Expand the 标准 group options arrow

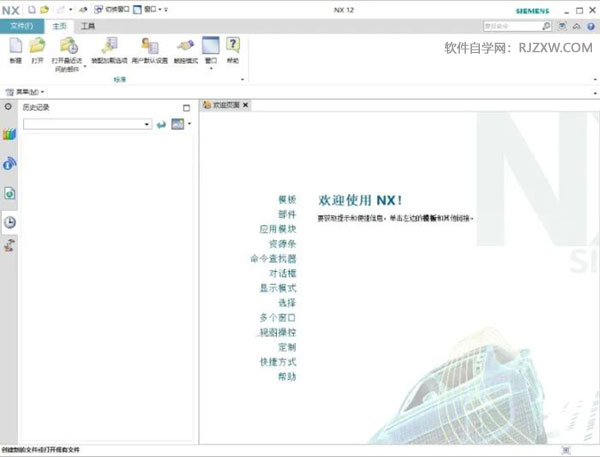coord(242,80)
